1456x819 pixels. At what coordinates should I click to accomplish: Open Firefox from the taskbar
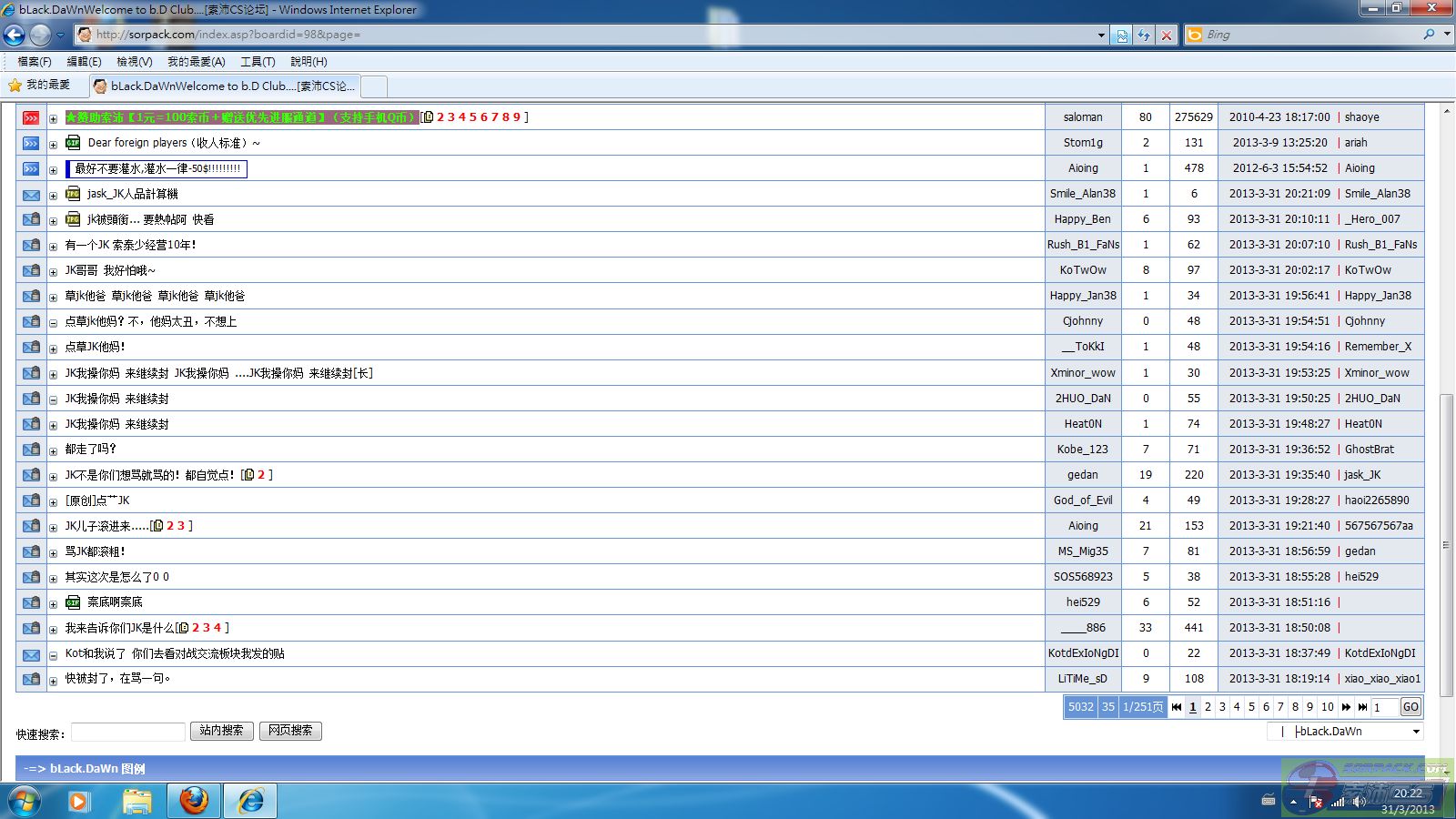(x=193, y=801)
